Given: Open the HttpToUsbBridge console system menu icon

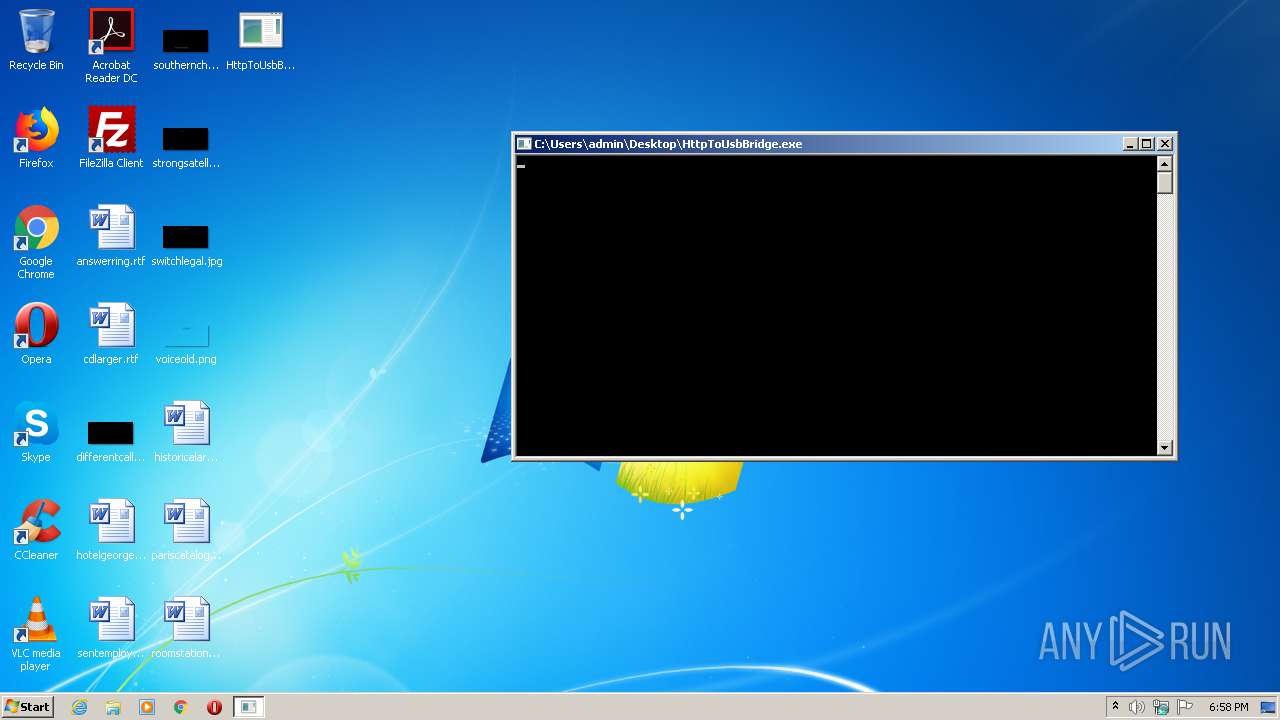Looking at the screenshot, I should coord(524,144).
